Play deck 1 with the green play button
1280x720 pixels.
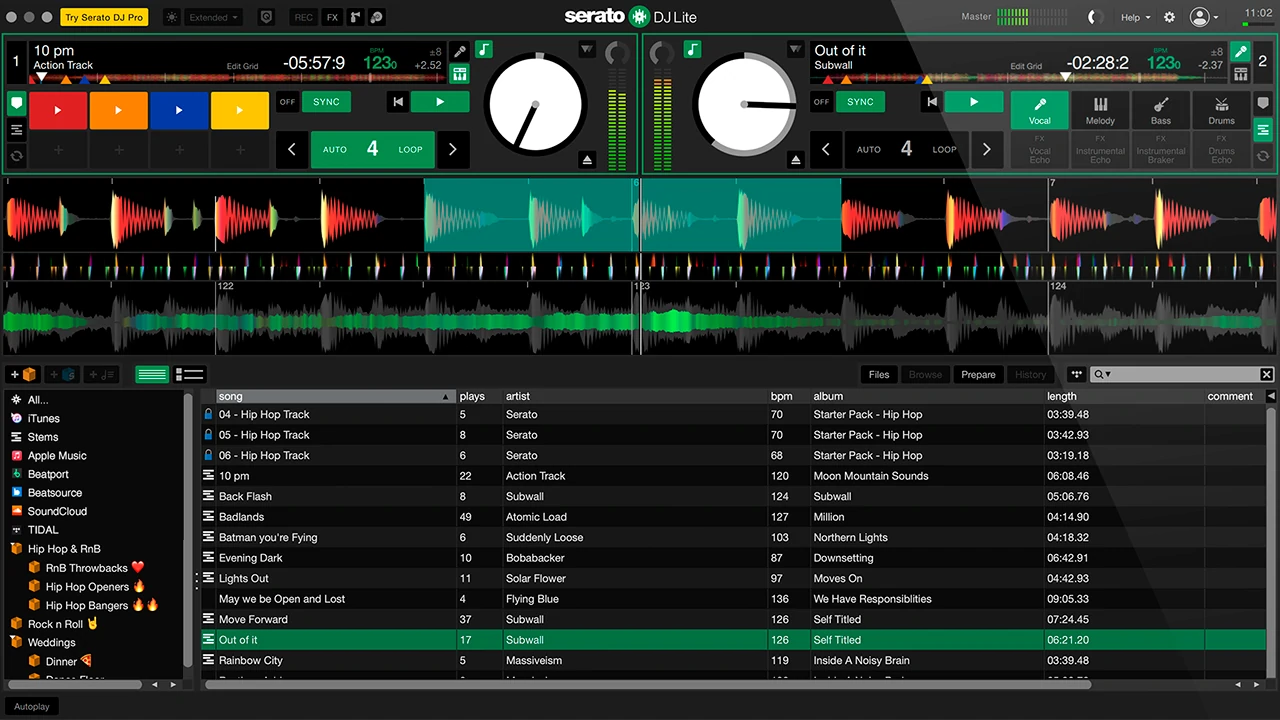(x=439, y=102)
